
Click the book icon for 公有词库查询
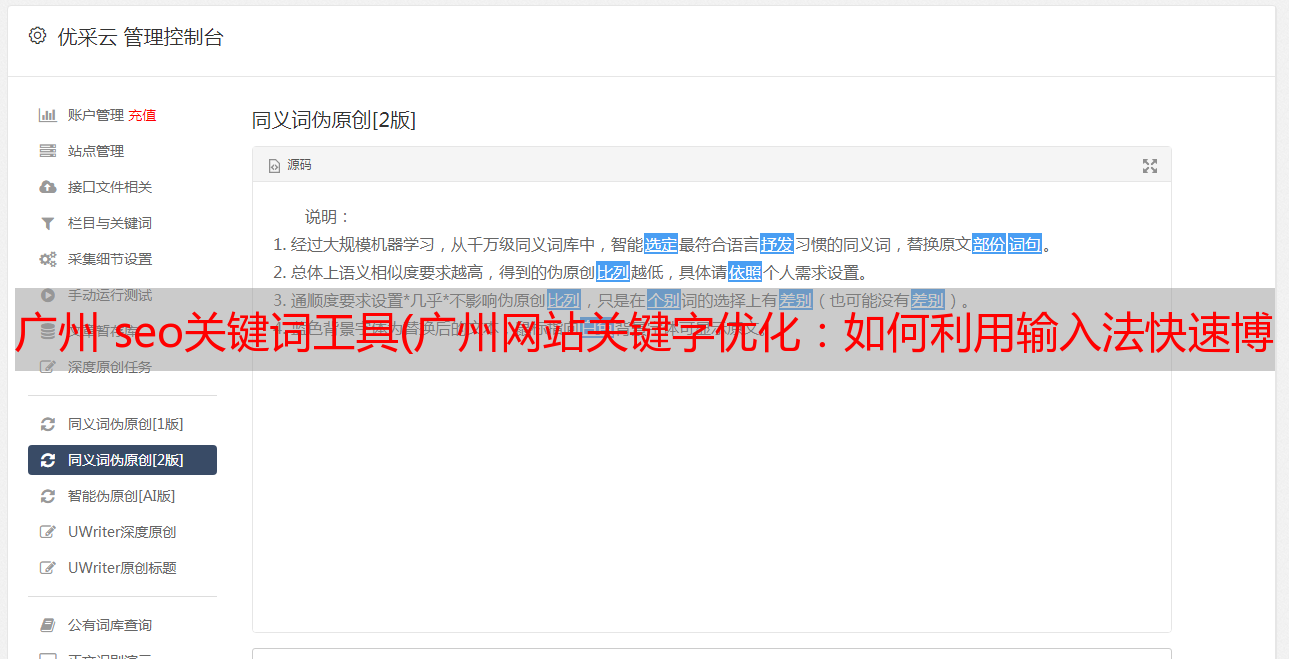pos(47,625)
